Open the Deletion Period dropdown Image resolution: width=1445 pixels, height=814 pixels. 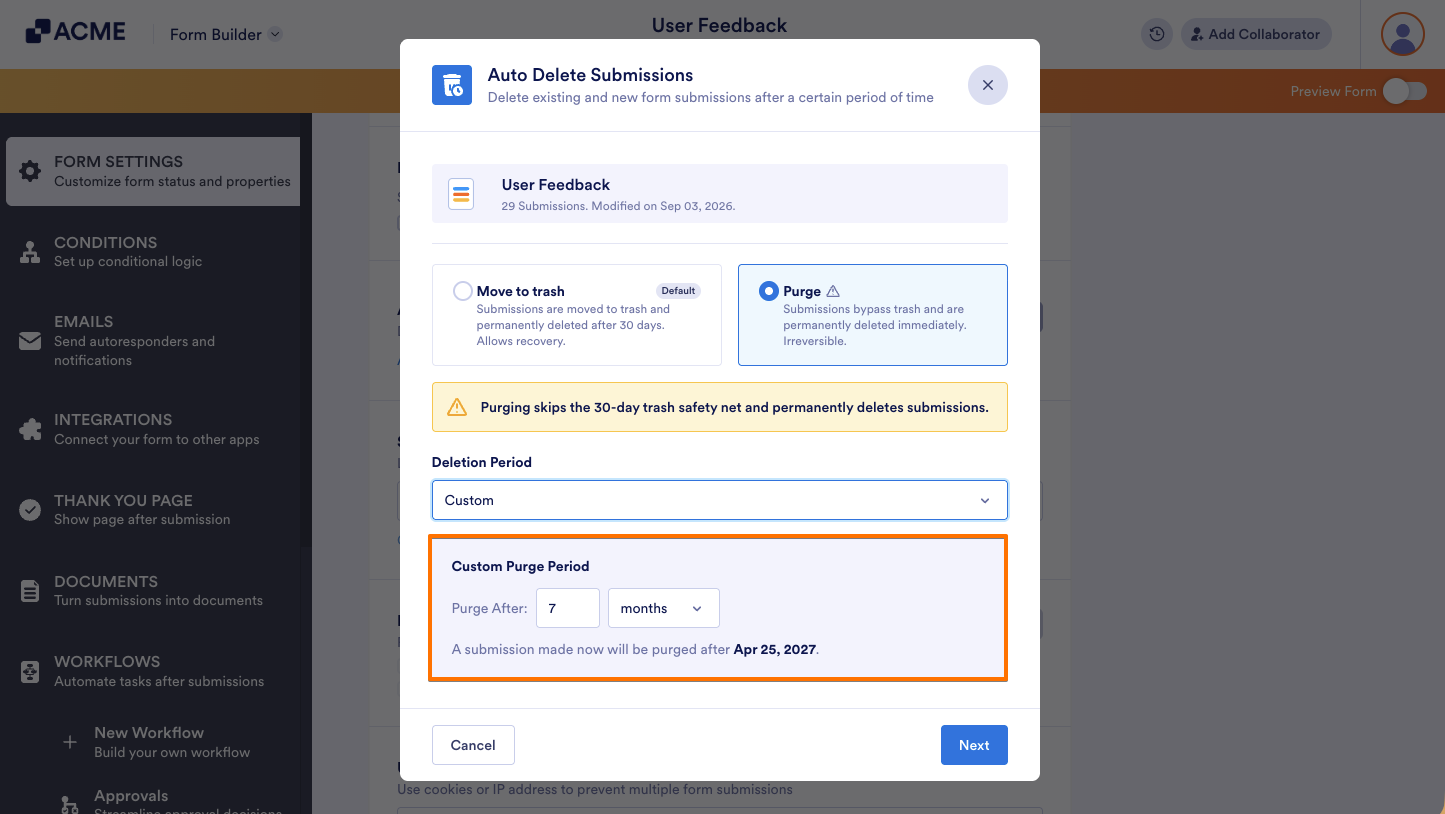coord(720,500)
